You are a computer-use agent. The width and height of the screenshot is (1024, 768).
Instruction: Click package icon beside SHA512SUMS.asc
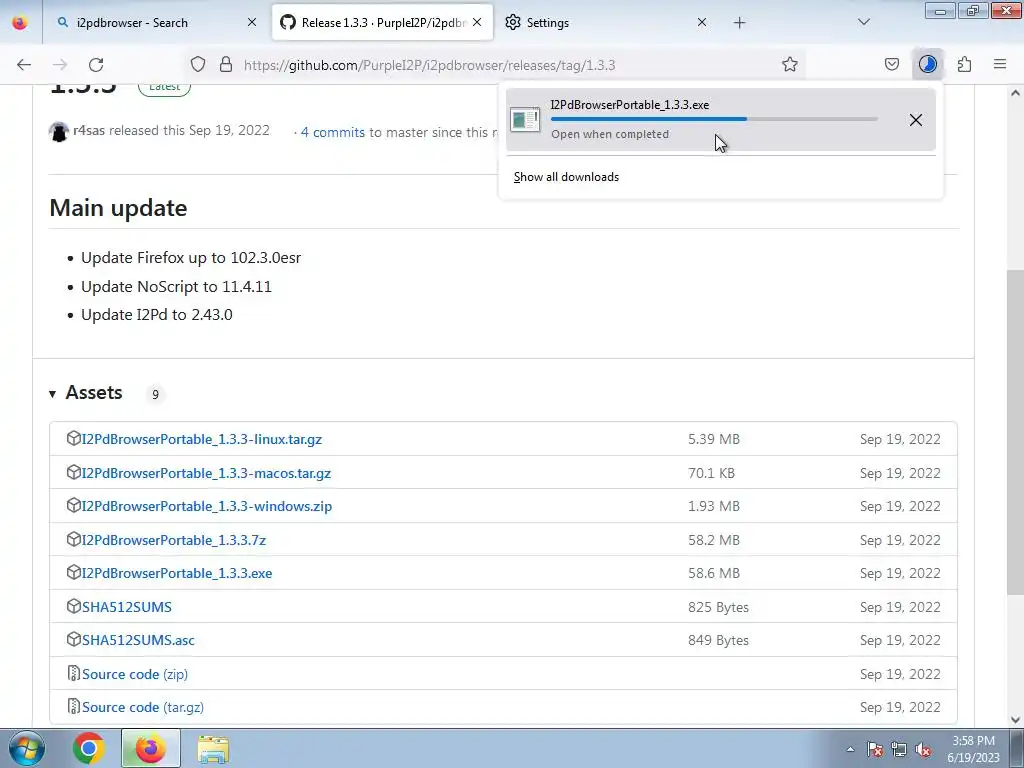click(x=74, y=639)
